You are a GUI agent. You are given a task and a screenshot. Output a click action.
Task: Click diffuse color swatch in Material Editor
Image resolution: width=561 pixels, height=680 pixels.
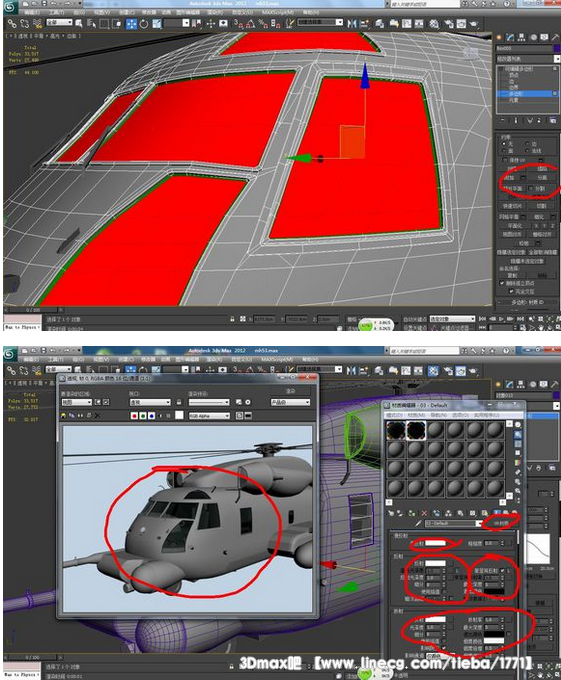[436, 543]
